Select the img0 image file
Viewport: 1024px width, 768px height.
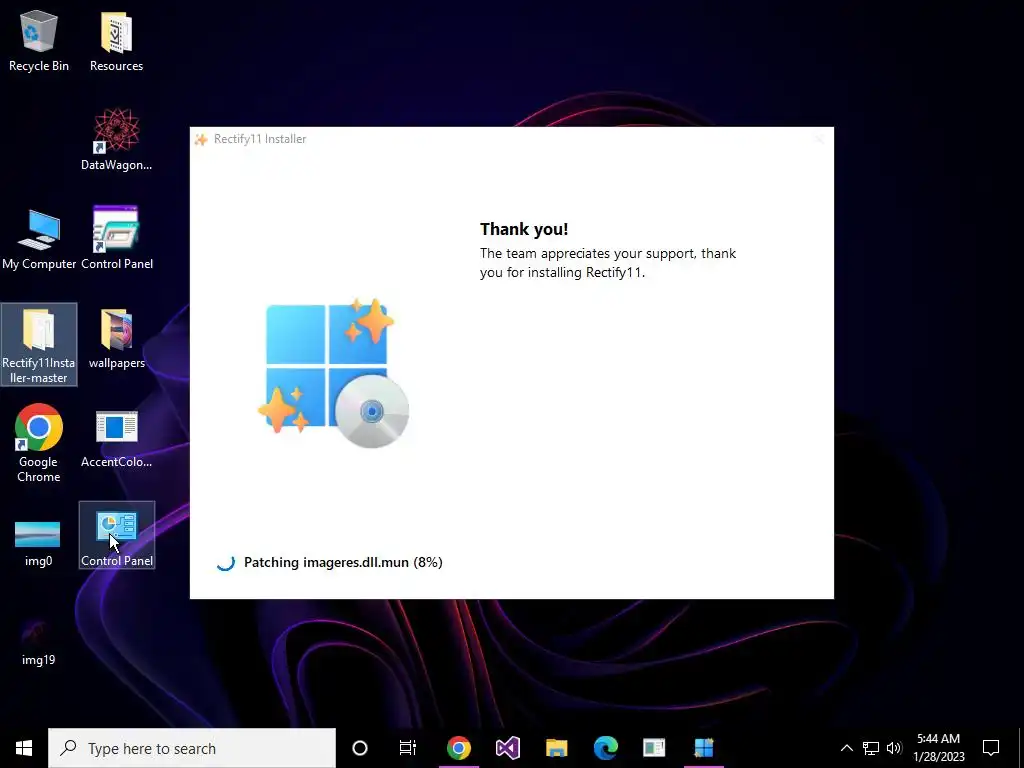[x=38, y=542]
